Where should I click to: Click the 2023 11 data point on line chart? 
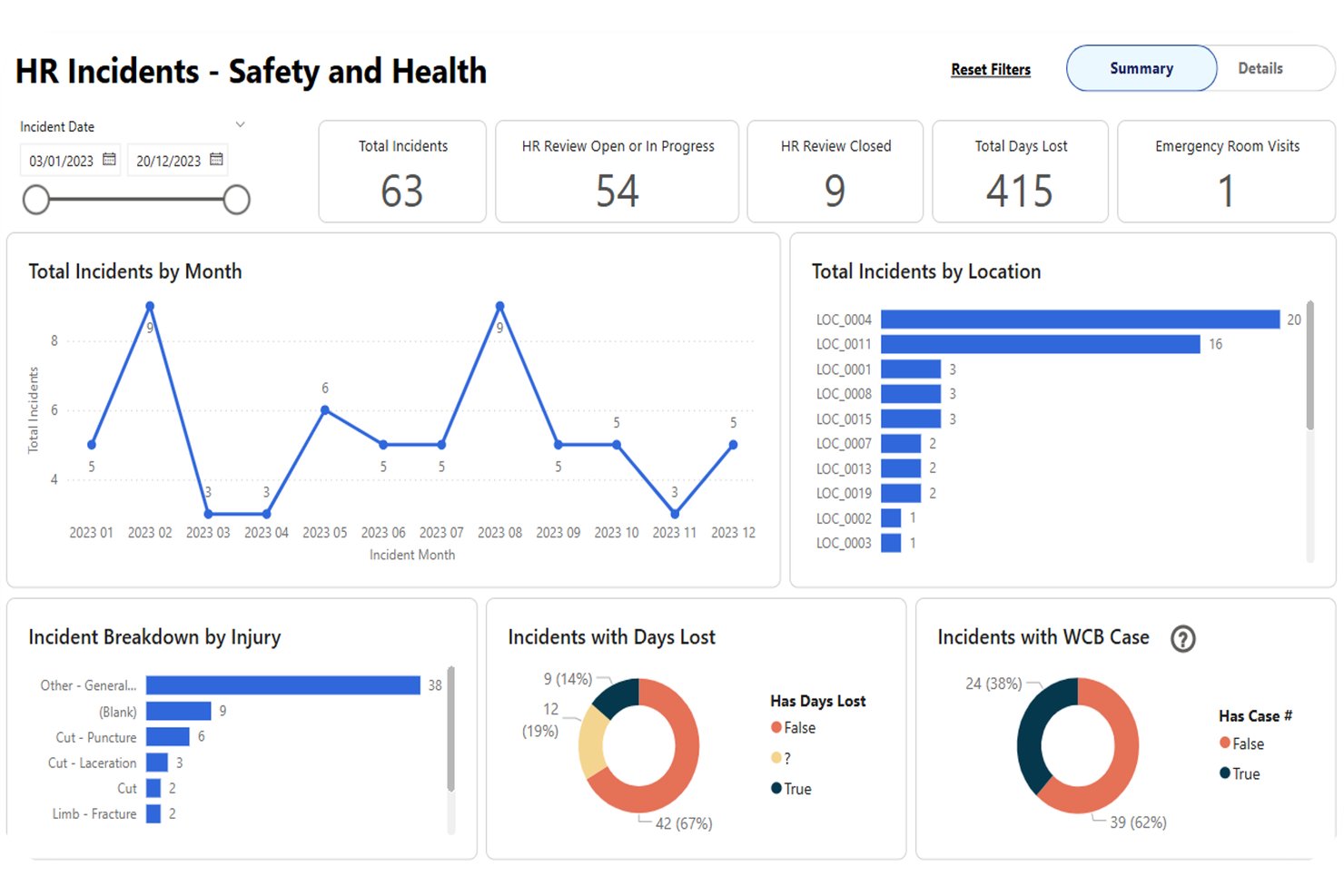(x=675, y=514)
